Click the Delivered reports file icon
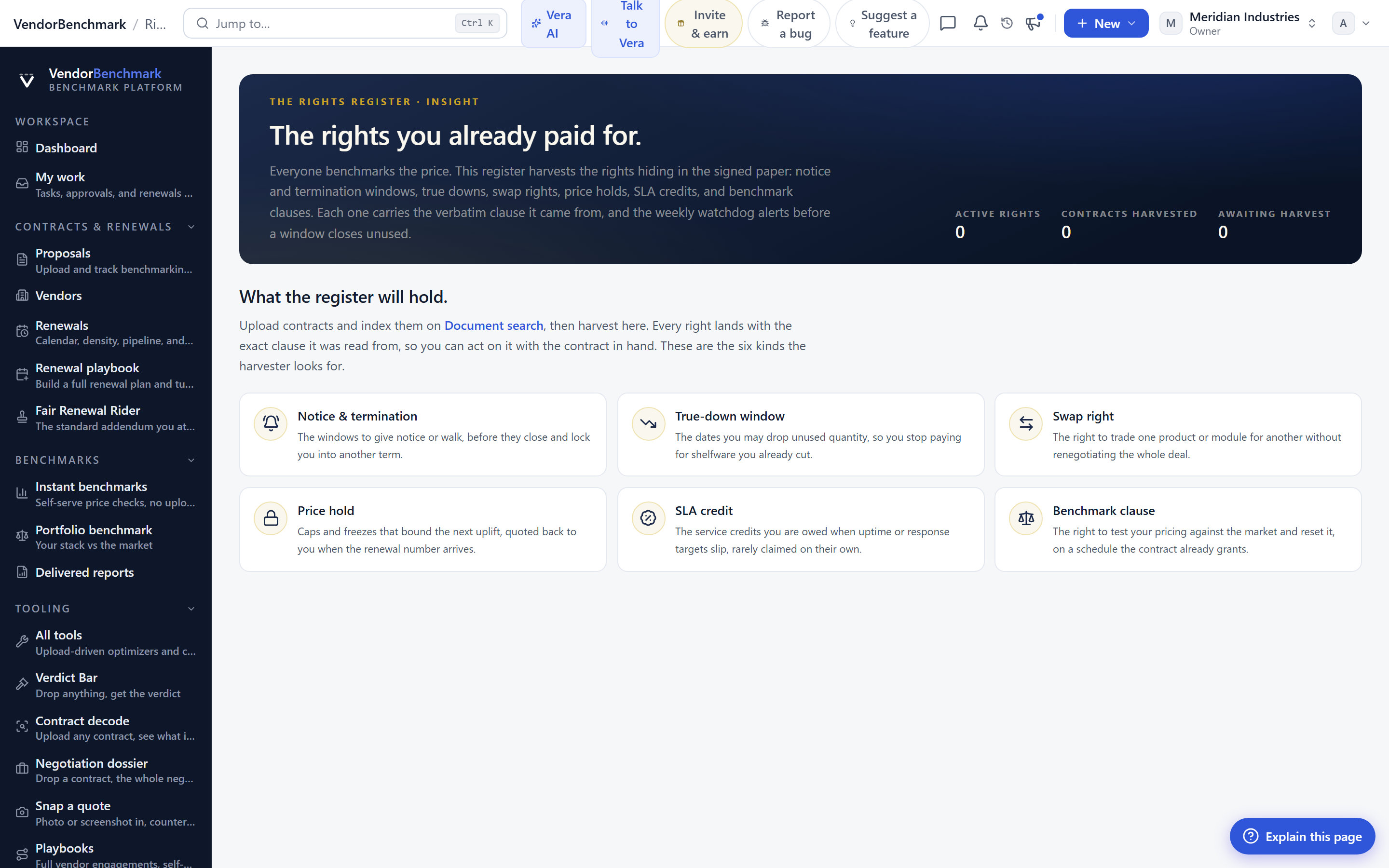Screen dimensions: 1389x868 pyautogui.click(x=22, y=572)
